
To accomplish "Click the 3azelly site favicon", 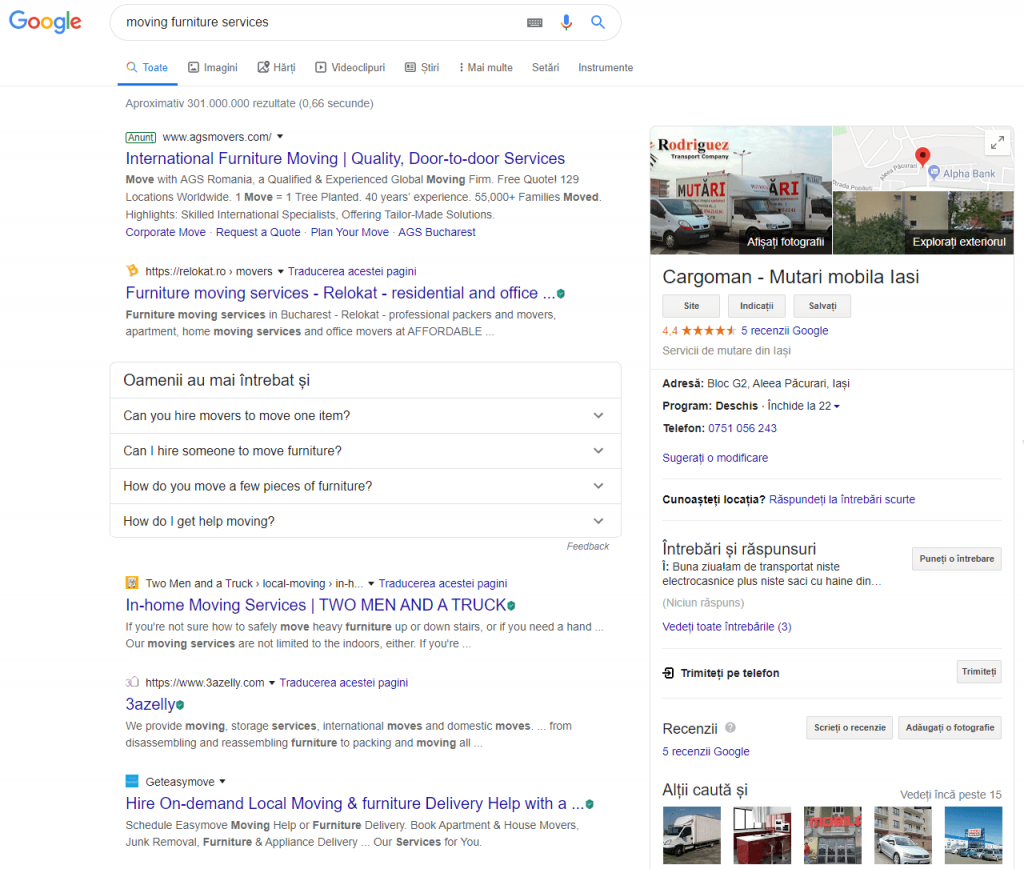I will pos(132,682).
